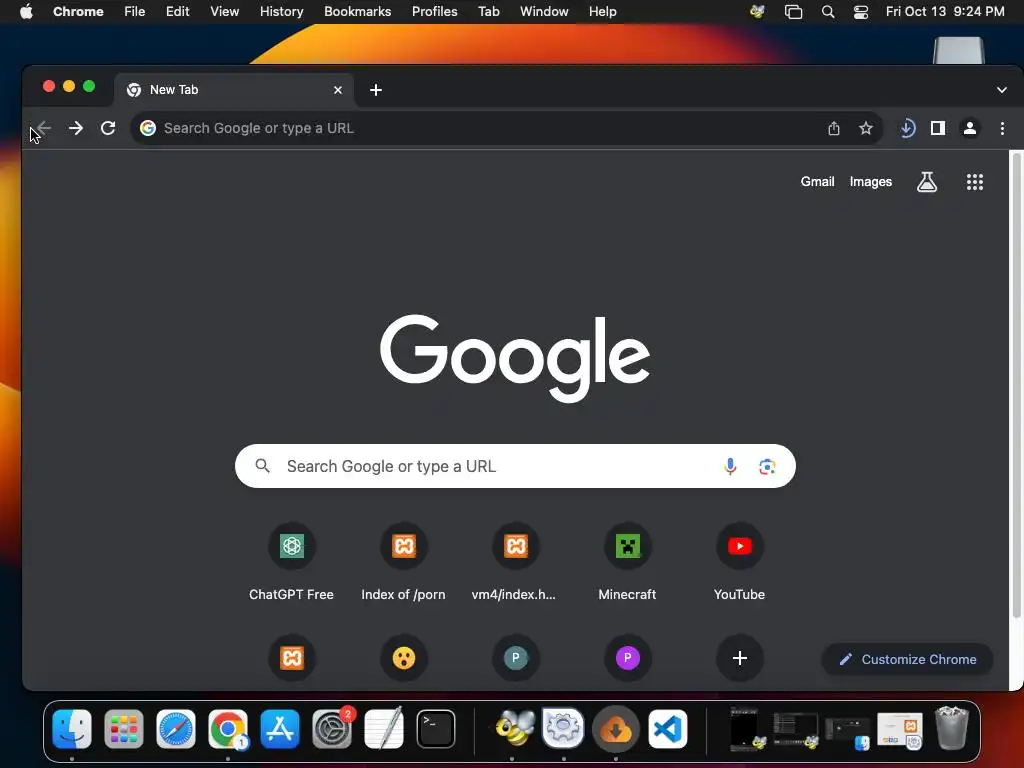
Task: Open TextEdit from the Dock
Action: coord(384,729)
